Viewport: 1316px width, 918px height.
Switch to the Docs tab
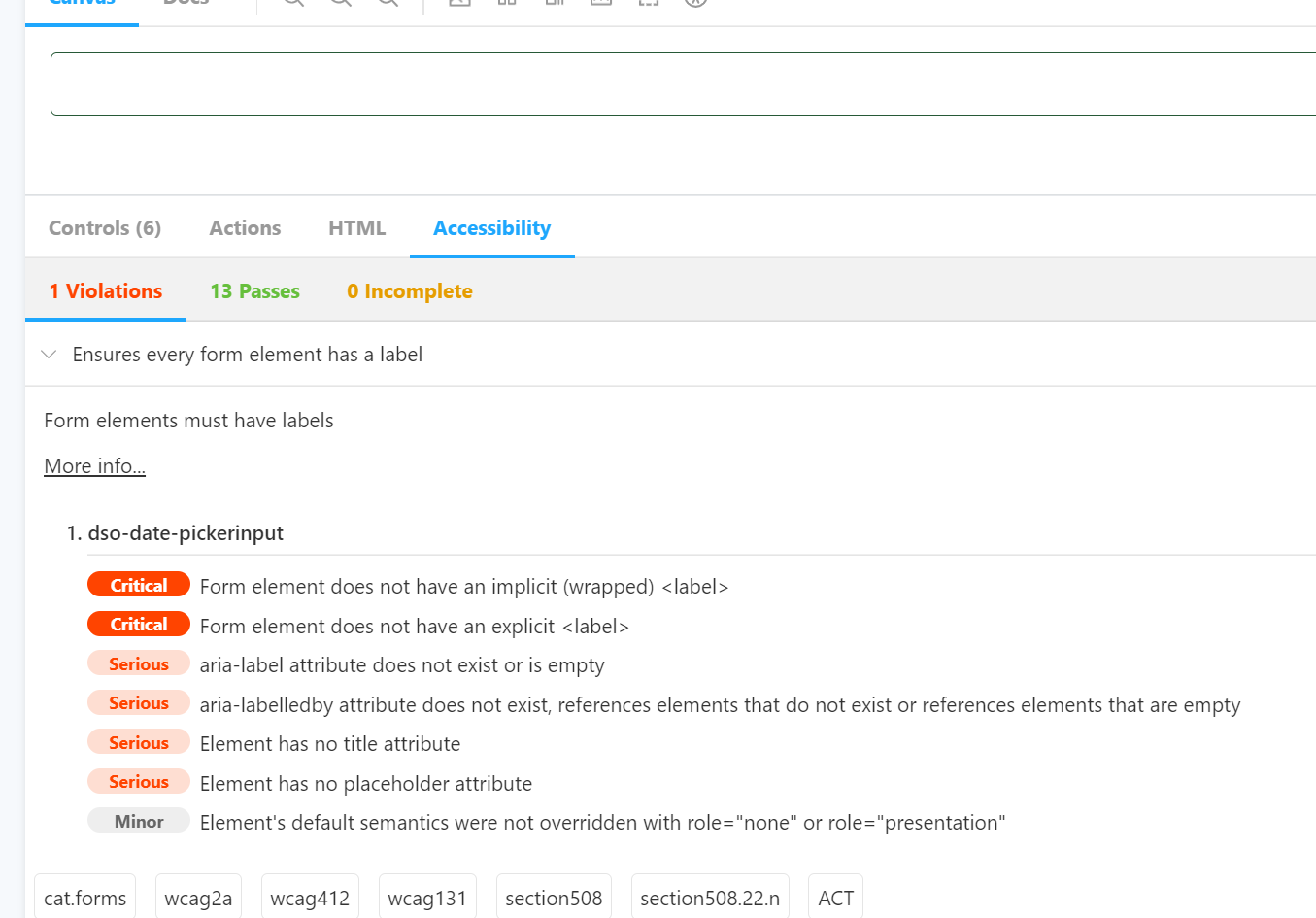(x=185, y=3)
